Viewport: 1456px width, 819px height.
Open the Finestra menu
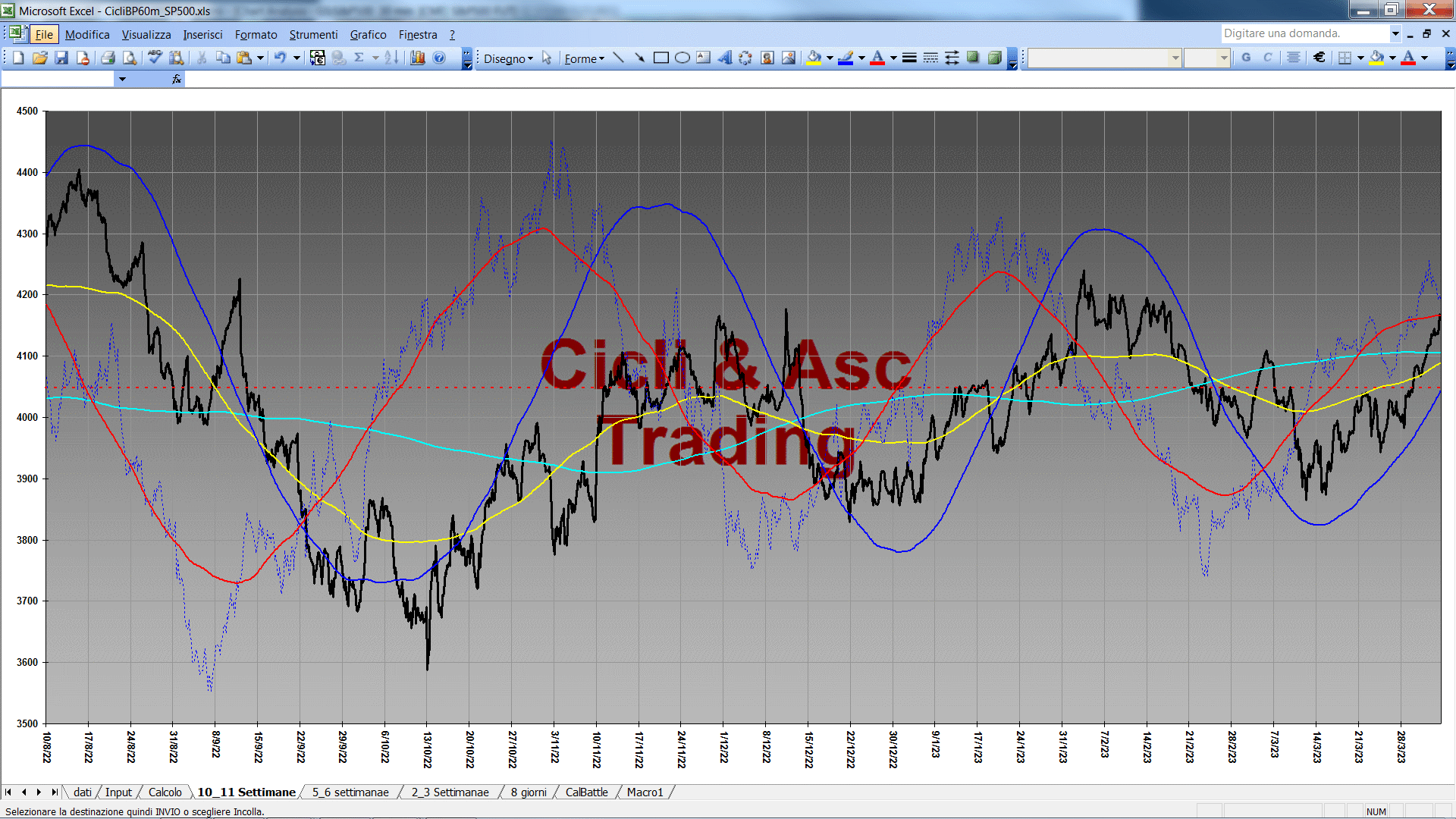418,34
